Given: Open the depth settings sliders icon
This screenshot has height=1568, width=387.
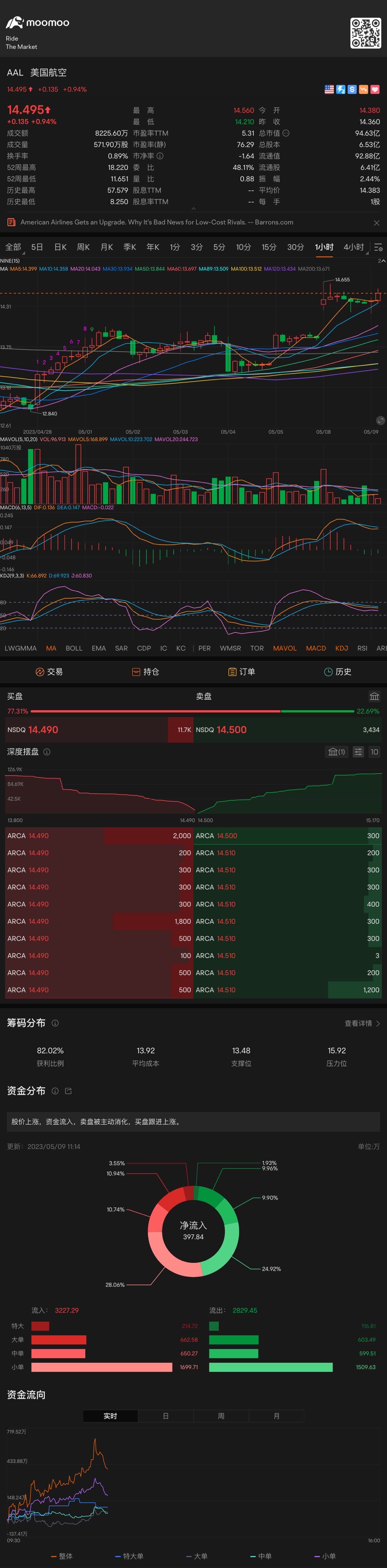Looking at the screenshot, I should (x=358, y=752).
